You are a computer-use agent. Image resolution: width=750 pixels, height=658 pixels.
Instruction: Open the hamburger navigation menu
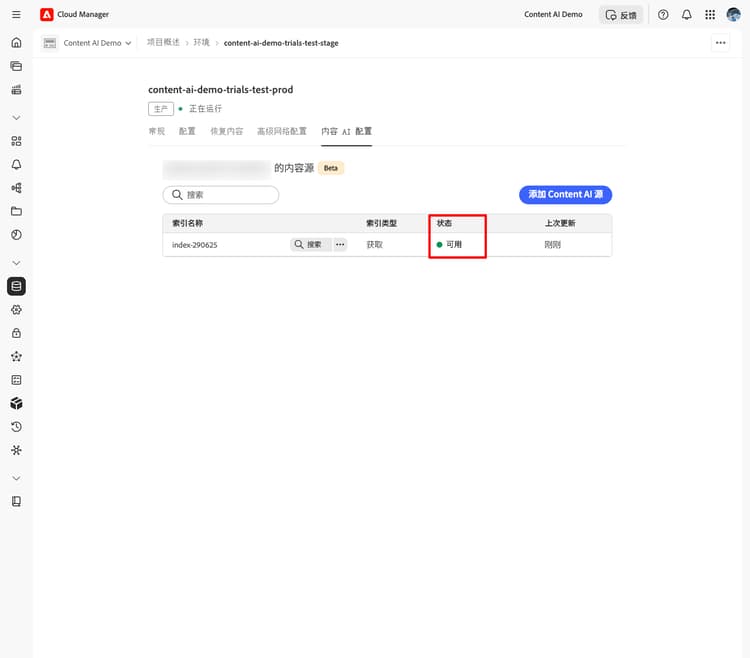(16, 14)
